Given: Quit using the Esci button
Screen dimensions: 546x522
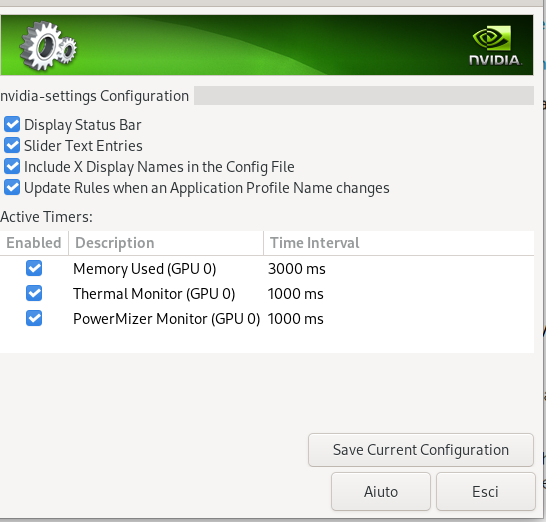Looking at the screenshot, I should [x=485, y=491].
